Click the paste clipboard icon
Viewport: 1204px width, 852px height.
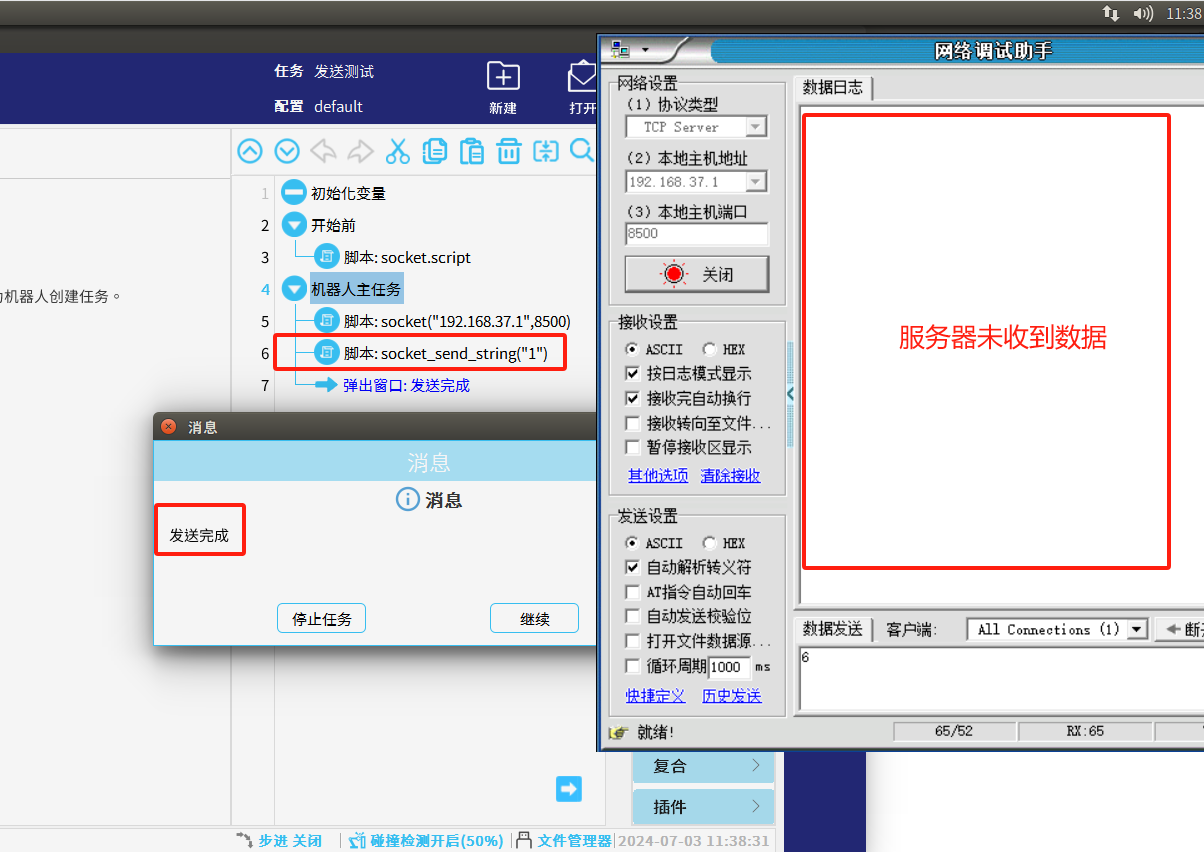click(472, 151)
